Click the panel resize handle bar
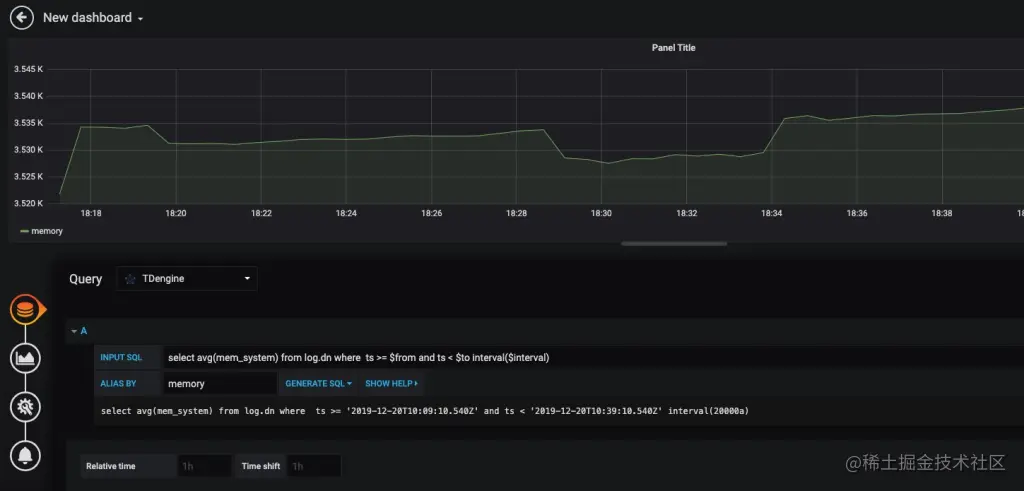Screen dimensions: 1024x491 click(674, 244)
